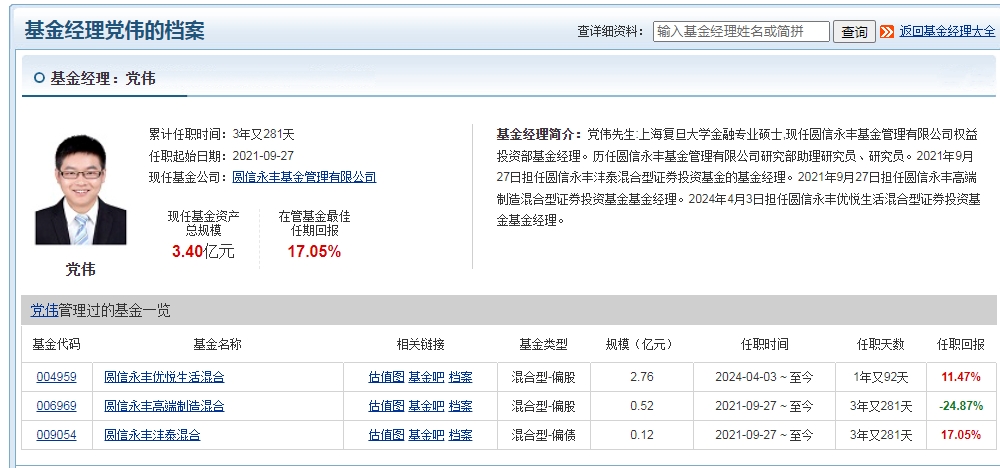This screenshot has height=468, width=1000.
Task: Click the 1年又92天 tenure days cell
Action: [880, 377]
